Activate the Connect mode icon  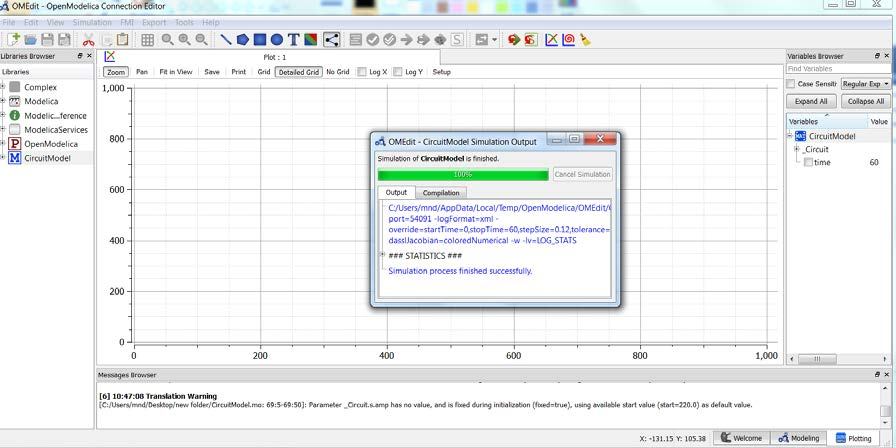click(331, 40)
